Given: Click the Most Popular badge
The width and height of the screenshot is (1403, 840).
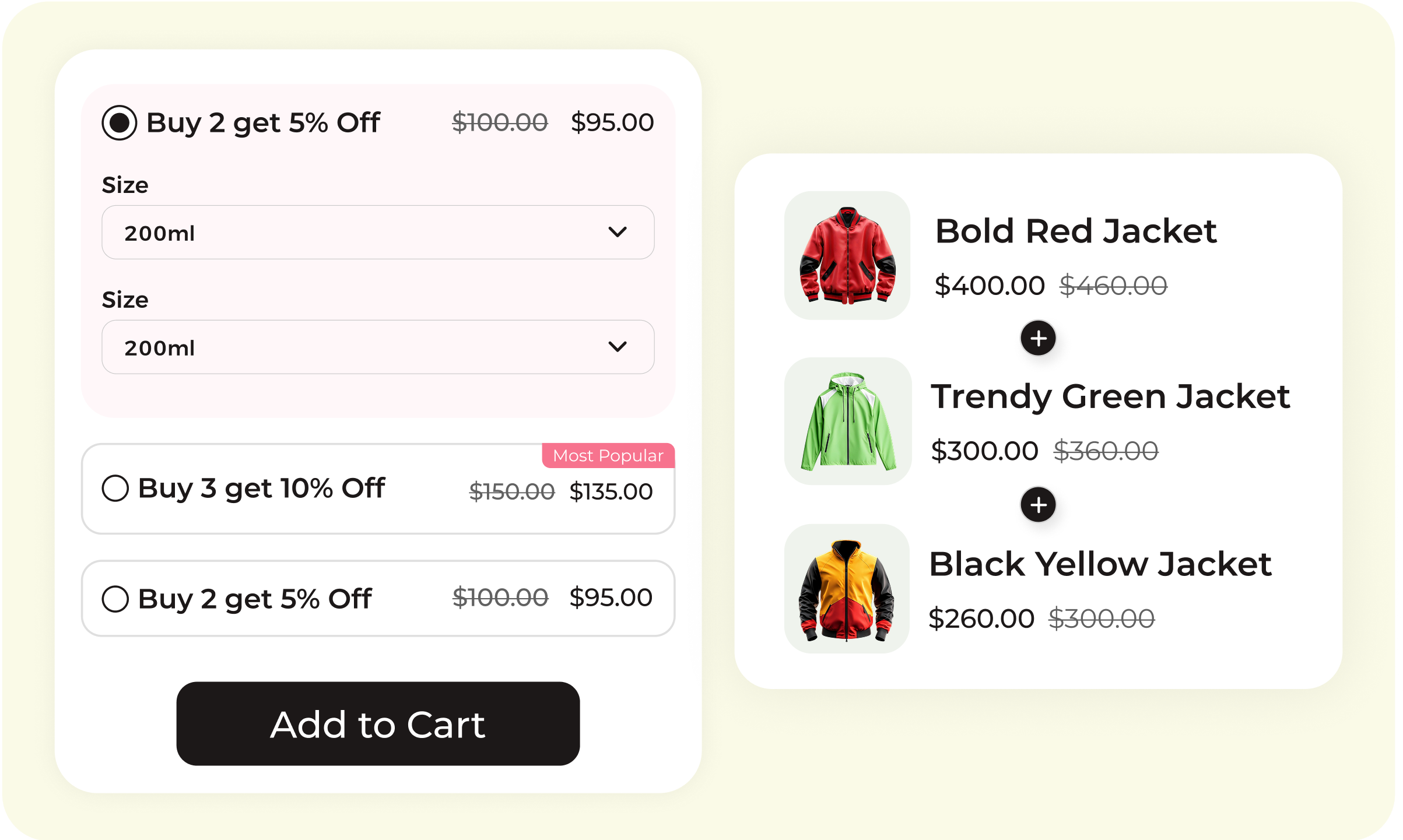Looking at the screenshot, I should (x=608, y=456).
